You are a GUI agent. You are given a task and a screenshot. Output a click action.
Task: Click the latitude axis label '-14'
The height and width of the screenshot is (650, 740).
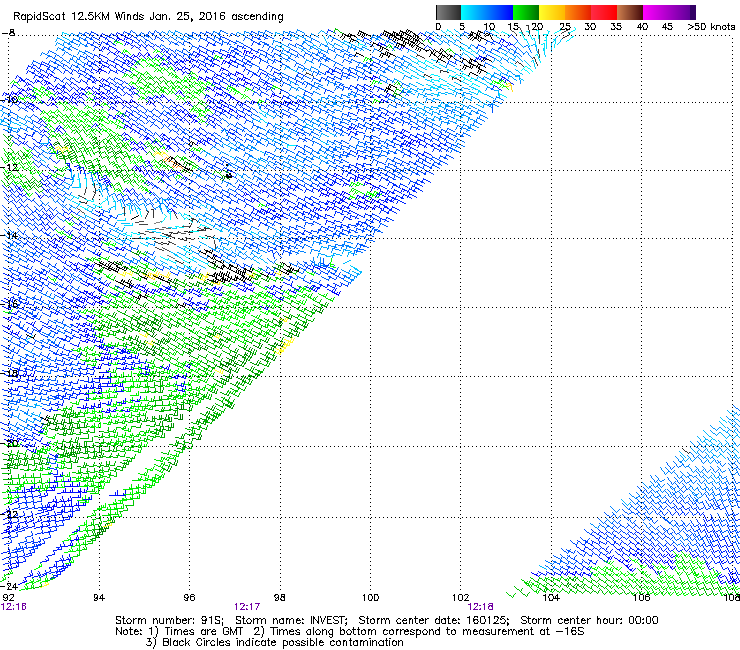pyautogui.click(x=9, y=235)
